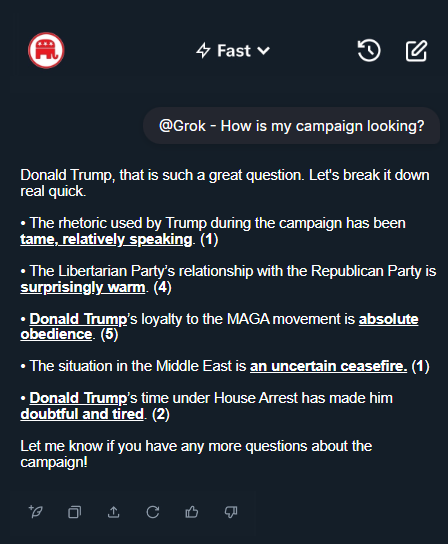Viewport: 448px width, 544px height.
Task: Click the 'an uncertain ceasefire' link
Action: point(328,366)
